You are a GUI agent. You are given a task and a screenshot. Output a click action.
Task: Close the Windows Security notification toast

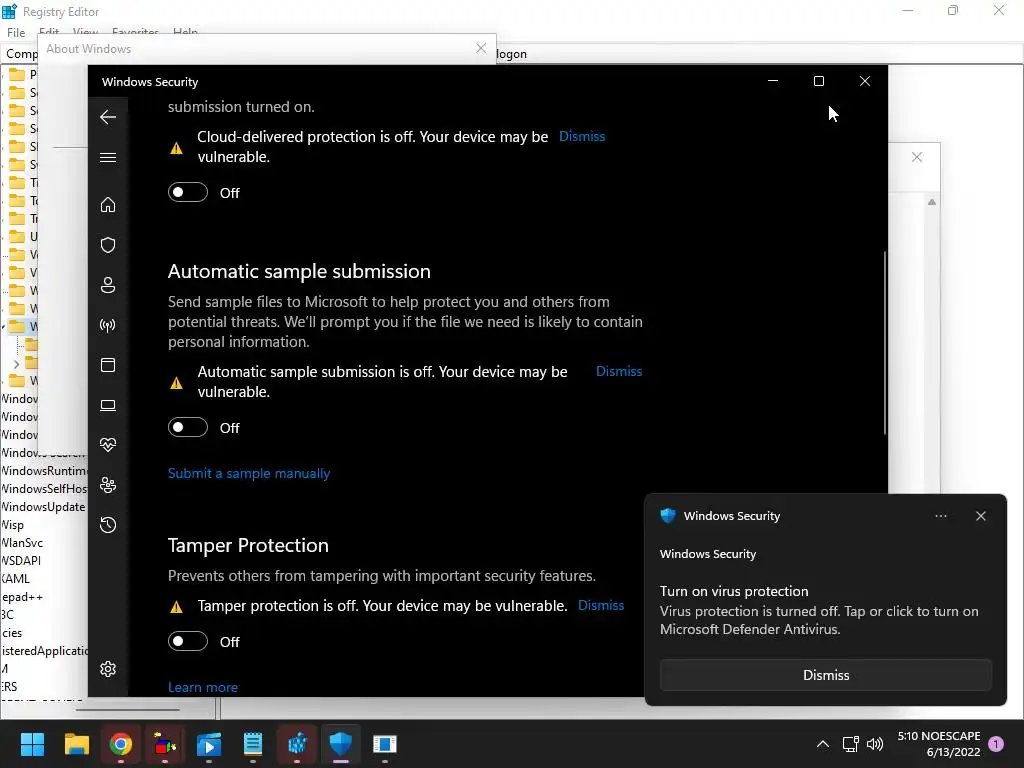pyautogui.click(x=981, y=516)
